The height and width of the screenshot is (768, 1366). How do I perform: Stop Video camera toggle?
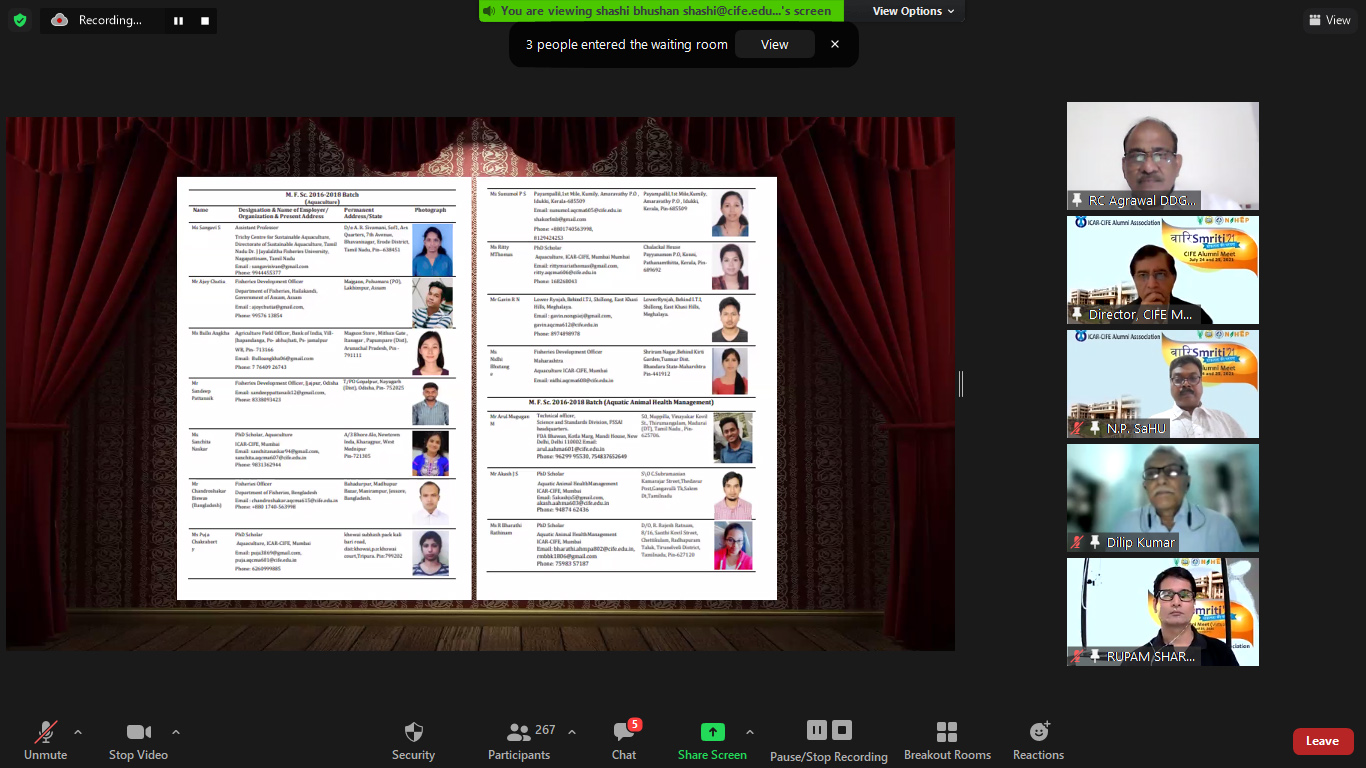point(138,739)
